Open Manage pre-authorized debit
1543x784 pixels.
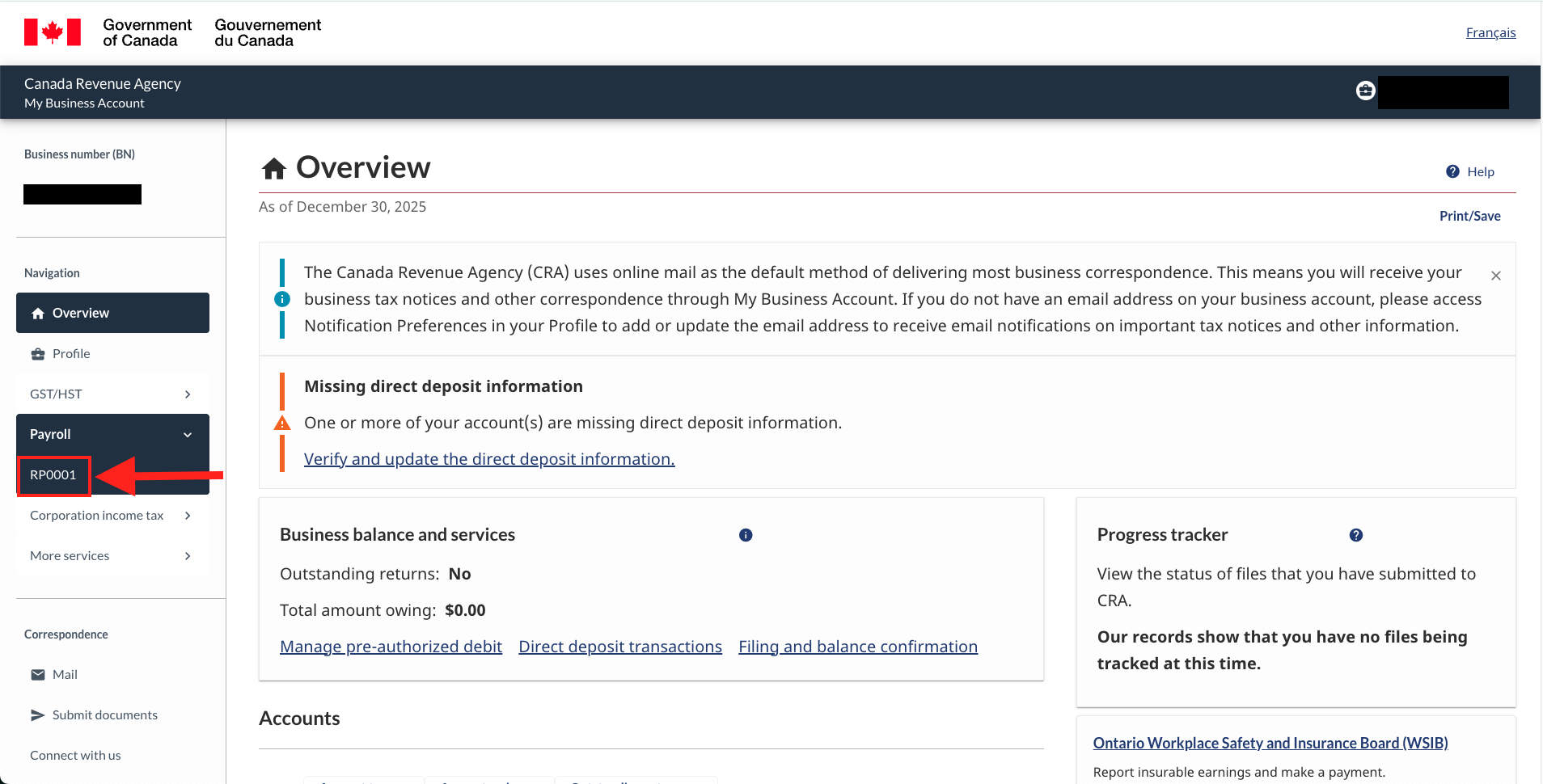pos(391,647)
